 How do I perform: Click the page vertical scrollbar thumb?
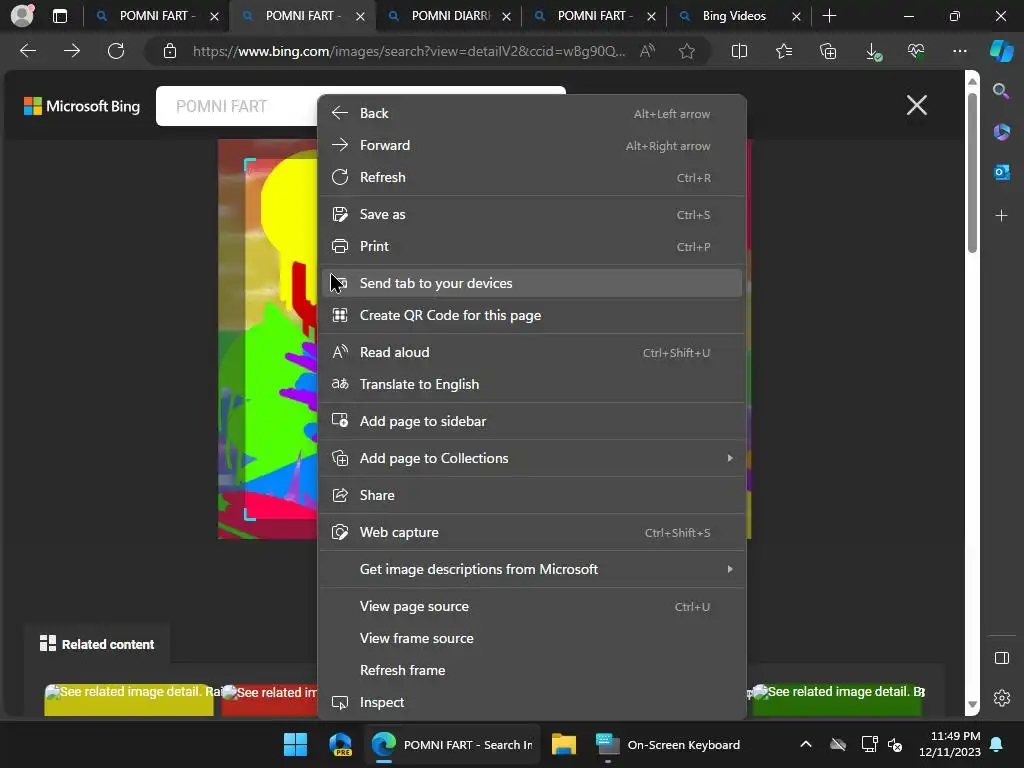pos(972,172)
